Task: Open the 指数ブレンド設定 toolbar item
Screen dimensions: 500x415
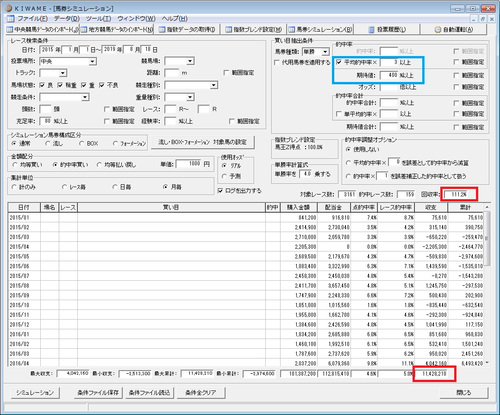Action: coord(254,30)
